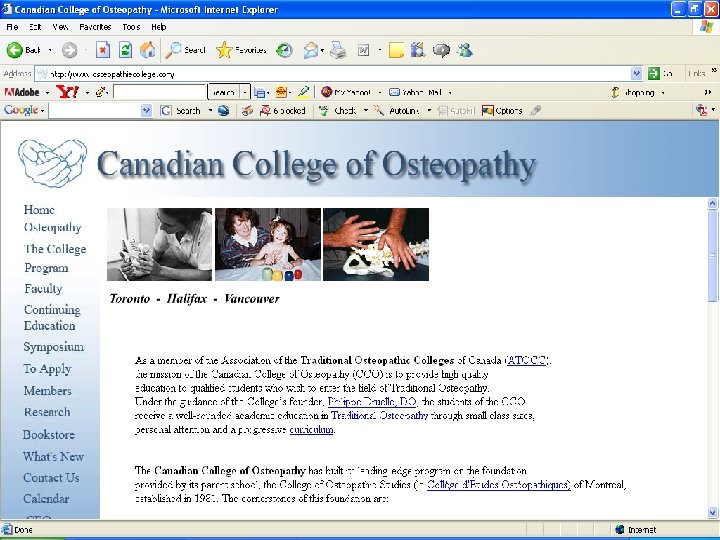Click the Google toolbar globe icon
The height and width of the screenshot is (540, 720).
point(224,111)
